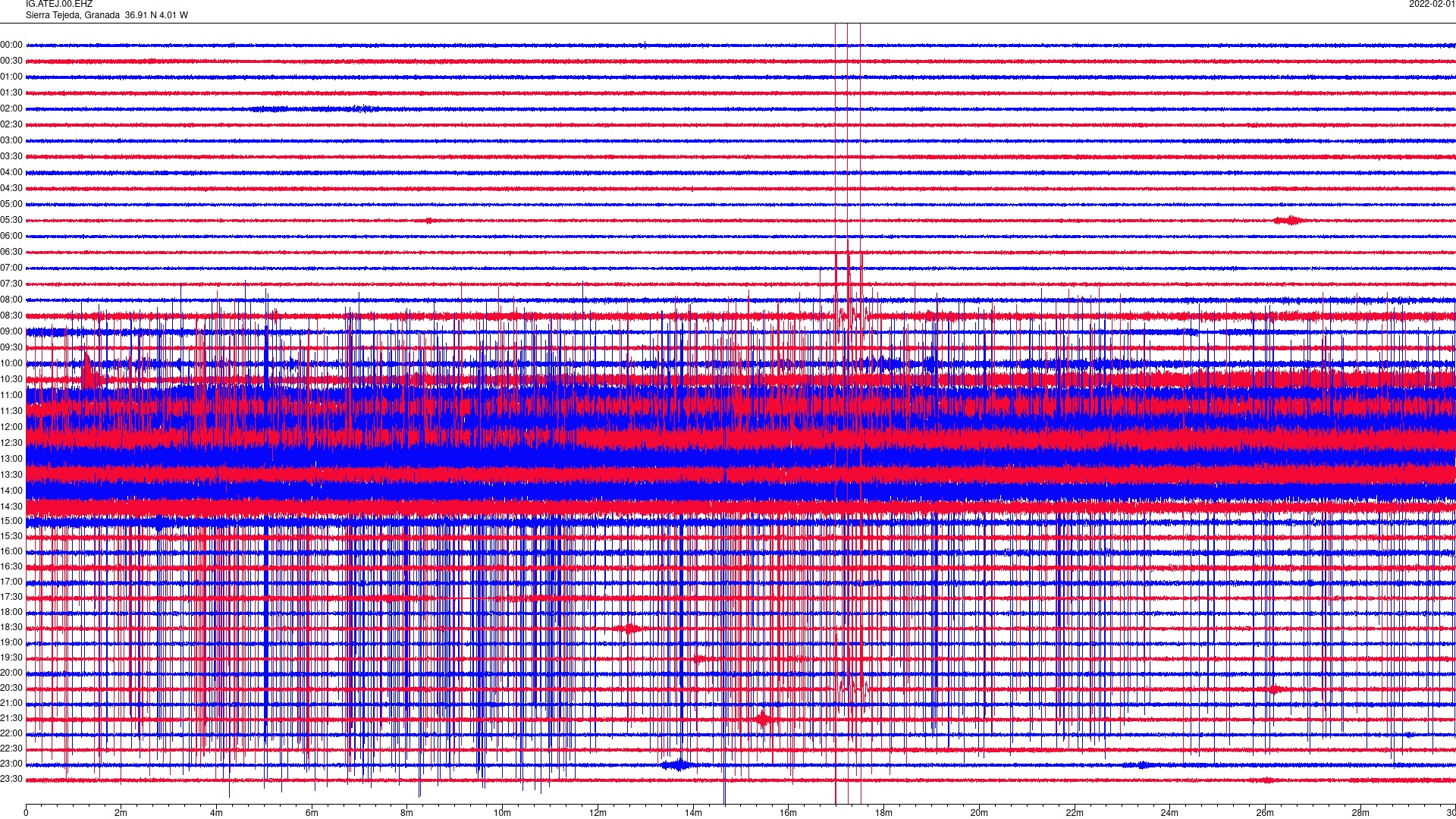This screenshot has width=1456, height=819.
Task: Select the 22:00 trace time label
Action: (11, 734)
